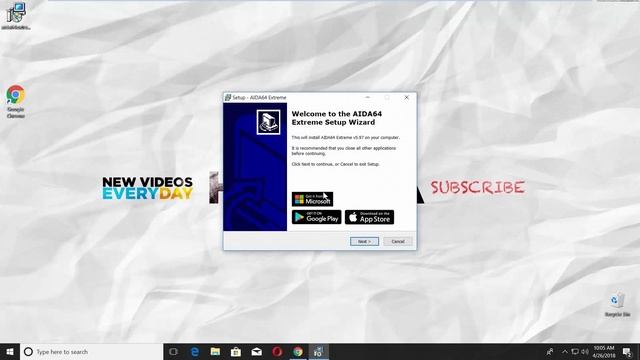
Task: Click the Cortana circle in the search box
Action: click(x=28, y=351)
